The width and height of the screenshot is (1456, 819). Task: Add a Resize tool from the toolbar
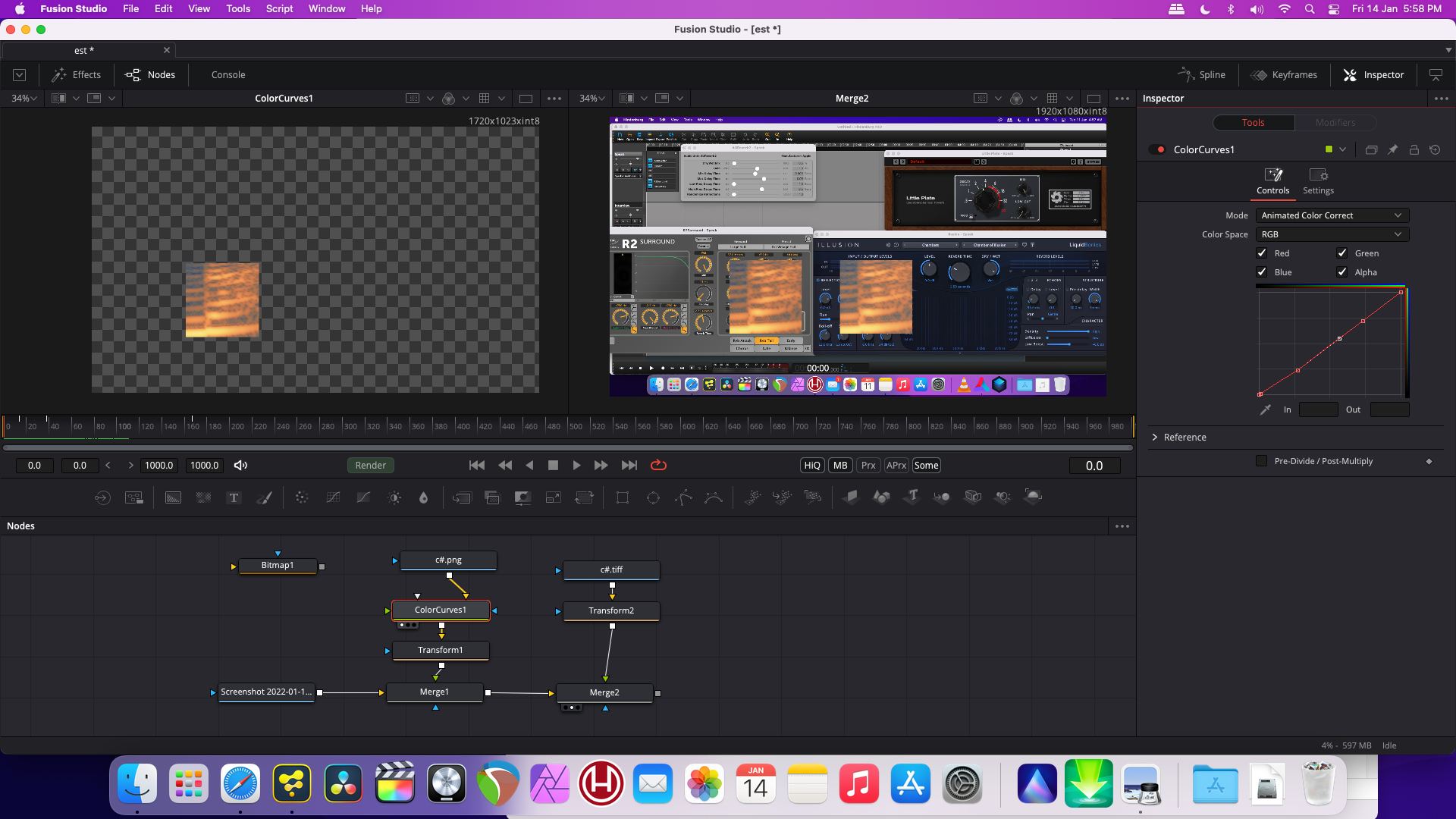tap(554, 497)
